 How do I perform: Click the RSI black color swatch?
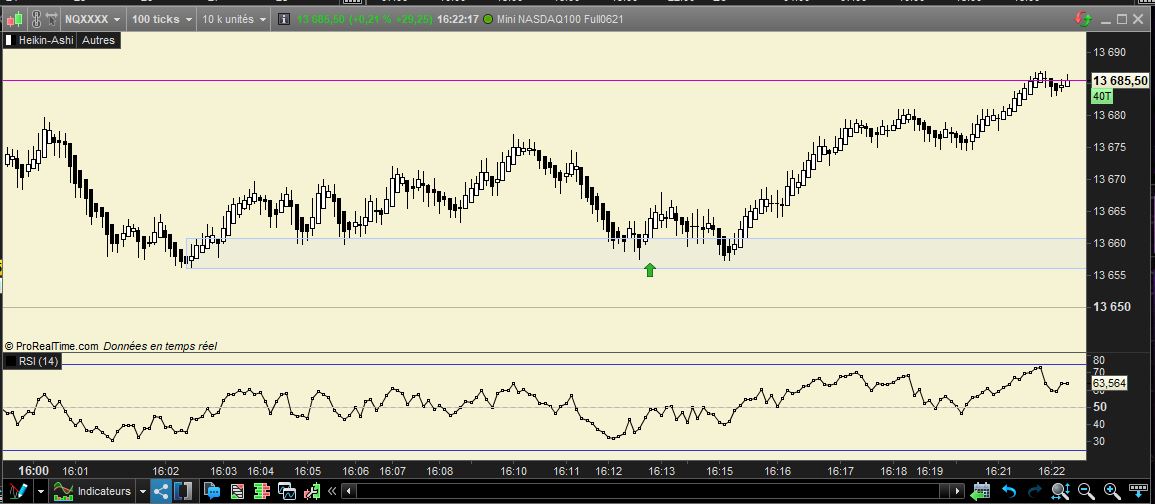[10, 361]
